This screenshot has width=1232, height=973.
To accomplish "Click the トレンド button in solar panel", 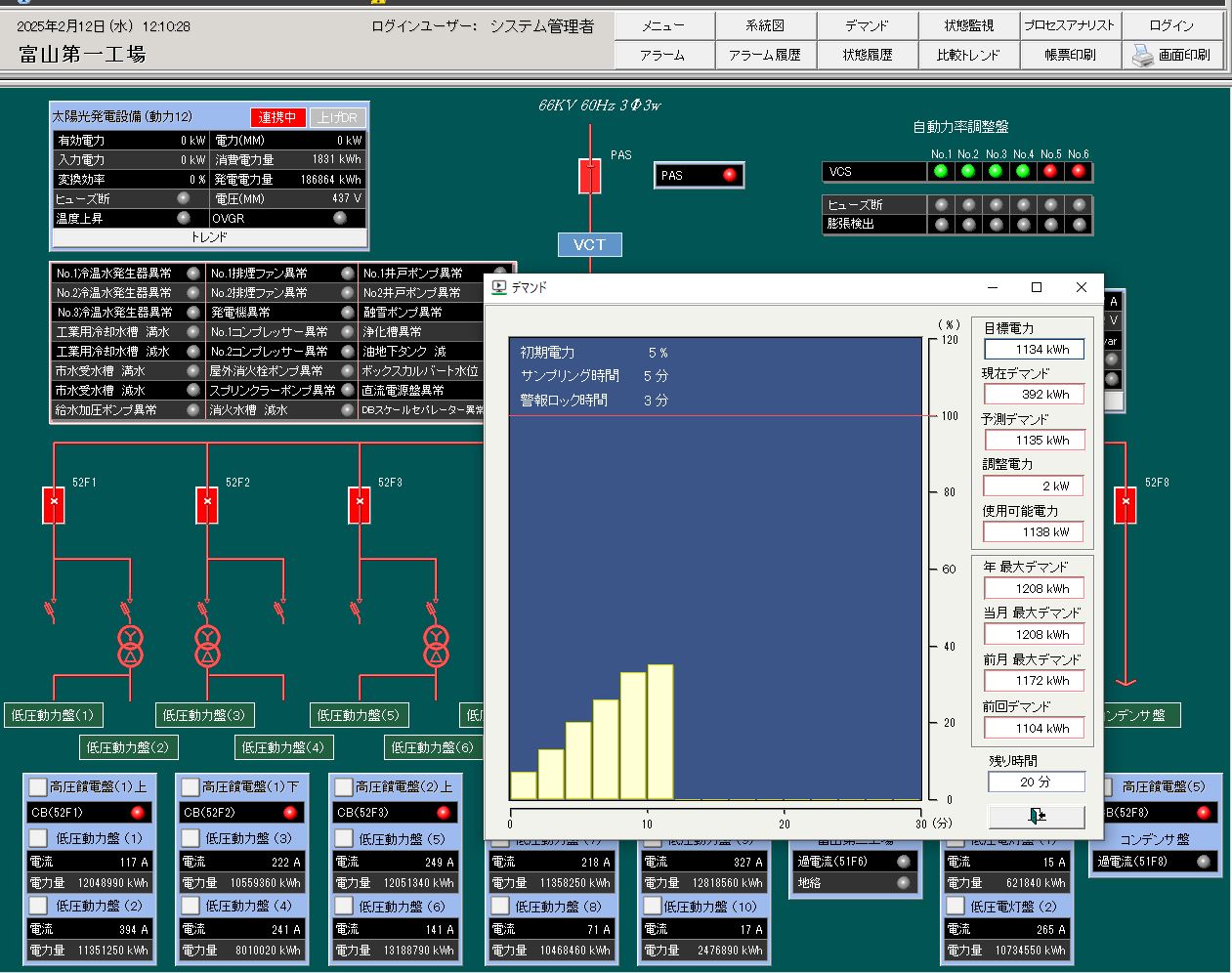I will pyautogui.click(x=209, y=237).
